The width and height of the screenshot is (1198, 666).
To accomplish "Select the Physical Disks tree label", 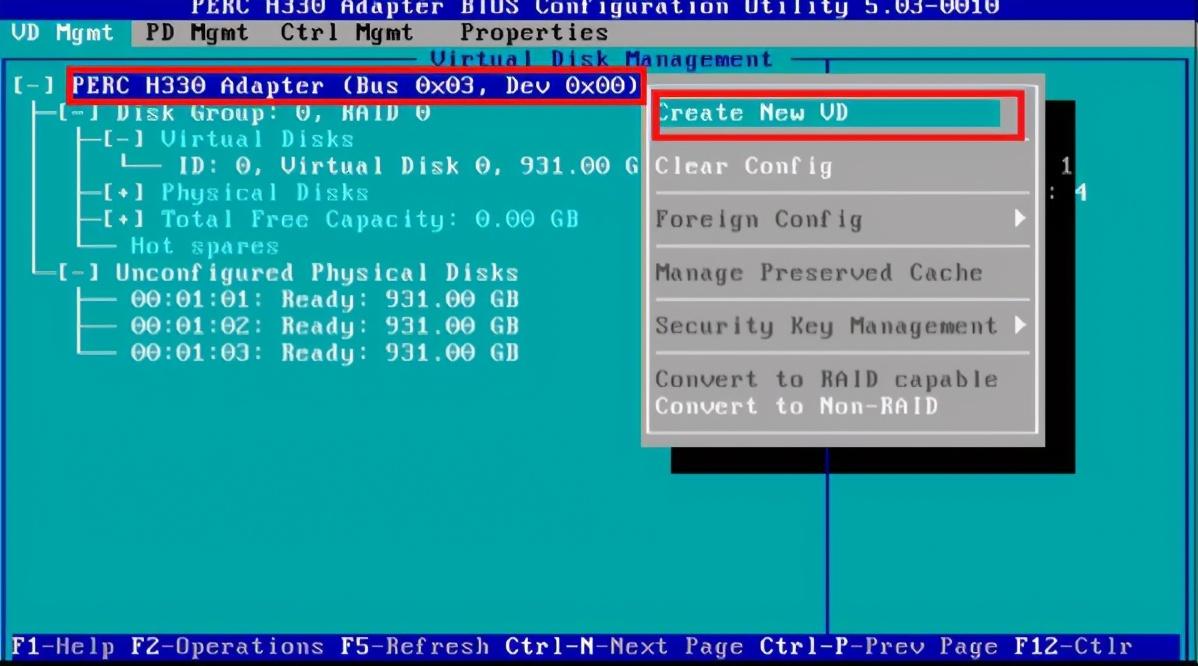I will (x=265, y=193).
